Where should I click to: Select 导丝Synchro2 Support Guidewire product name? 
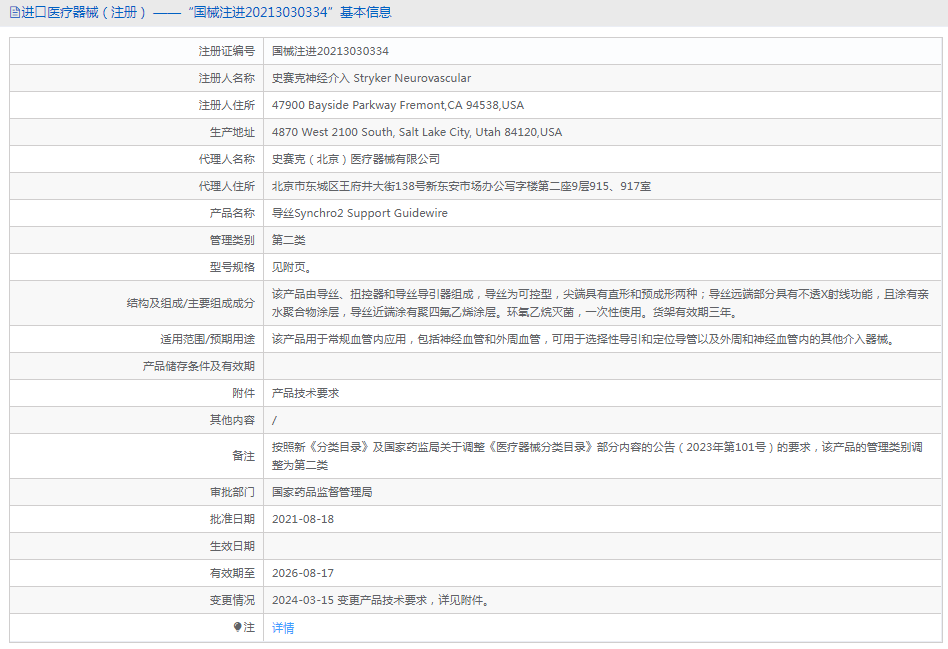pyautogui.click(x=360, y=213)
